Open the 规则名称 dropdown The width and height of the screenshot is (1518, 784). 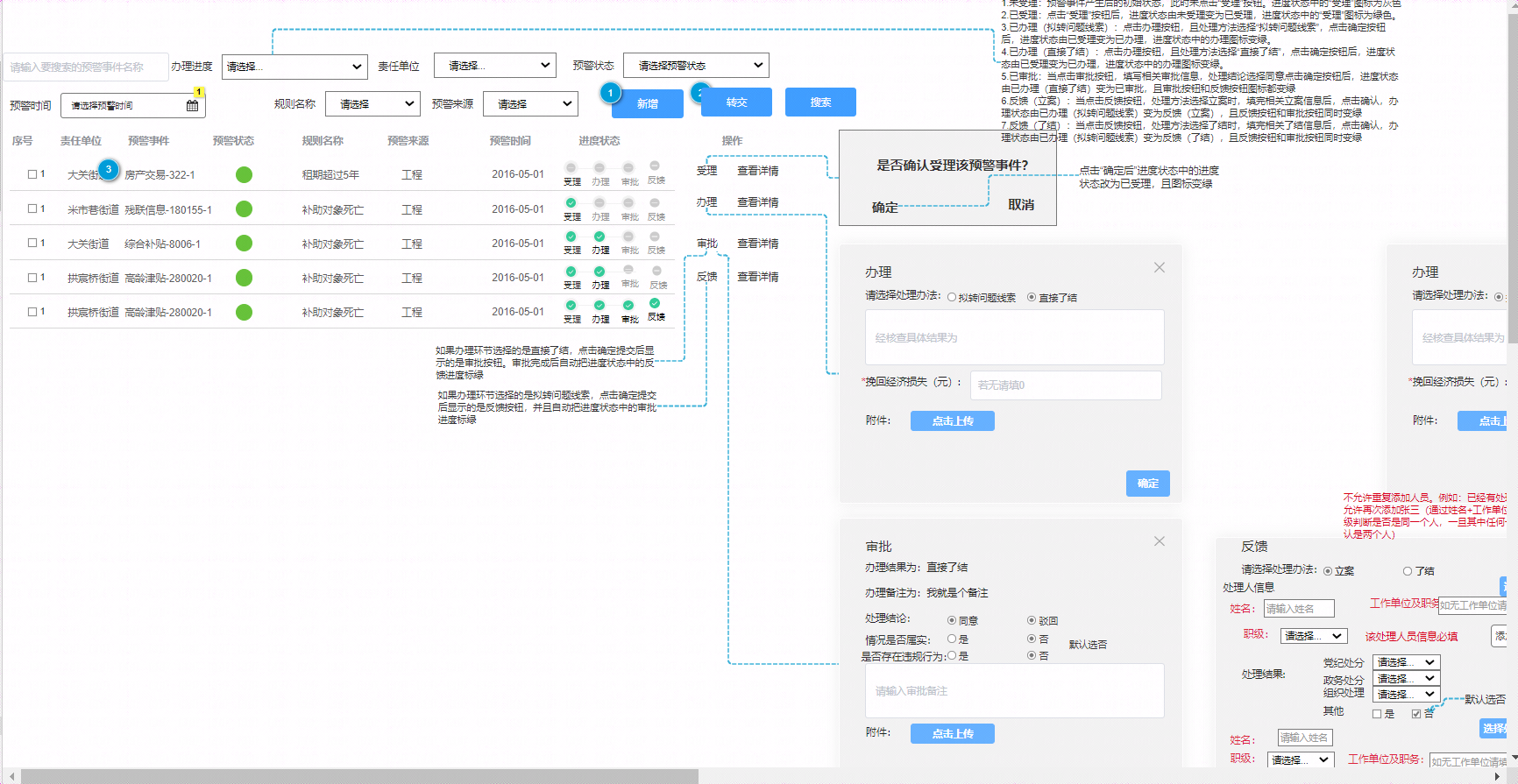[372, 103]
